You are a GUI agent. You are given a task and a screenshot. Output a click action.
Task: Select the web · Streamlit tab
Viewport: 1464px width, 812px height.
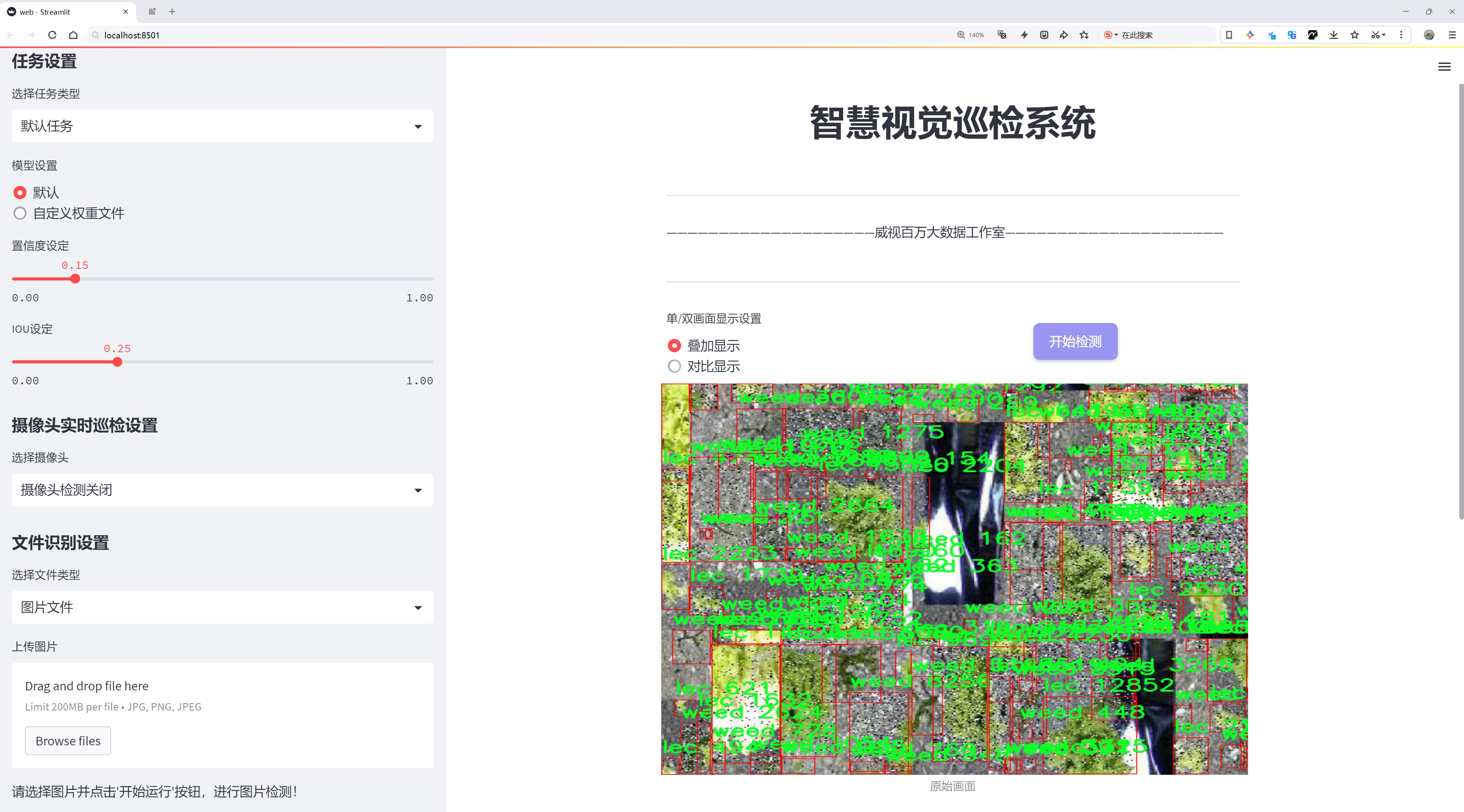(68, 11)
